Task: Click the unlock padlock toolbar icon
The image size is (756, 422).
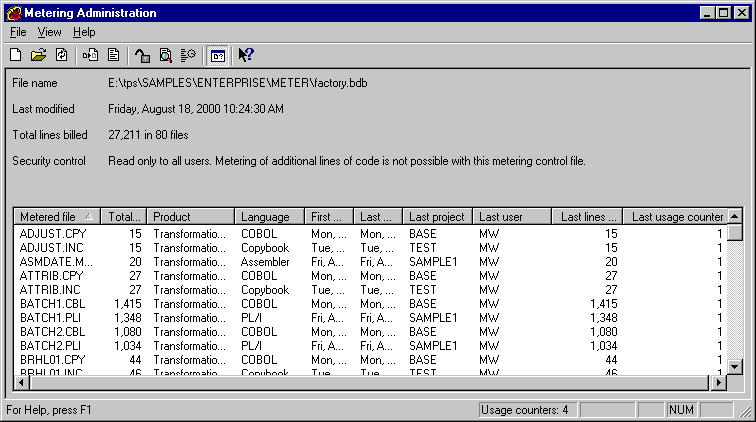Action: (x=143, y=55)
